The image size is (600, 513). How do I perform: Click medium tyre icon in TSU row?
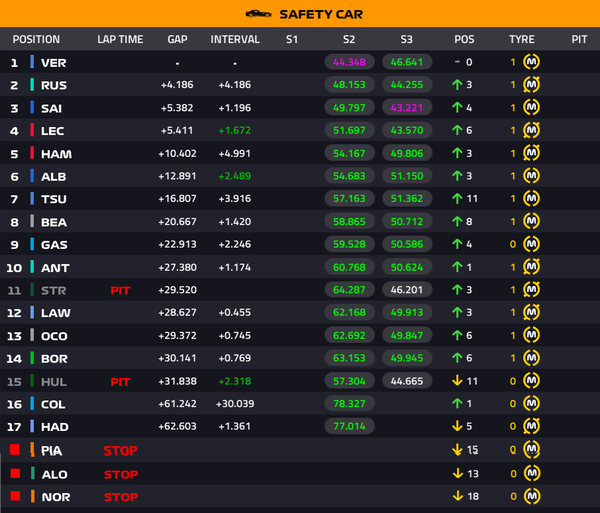coord(532,199)
